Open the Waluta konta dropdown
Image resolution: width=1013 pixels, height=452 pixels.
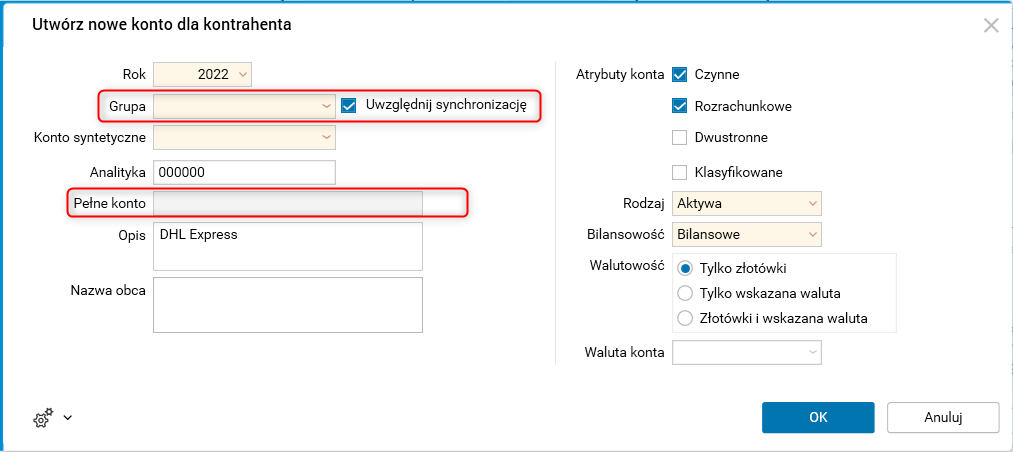811,352
